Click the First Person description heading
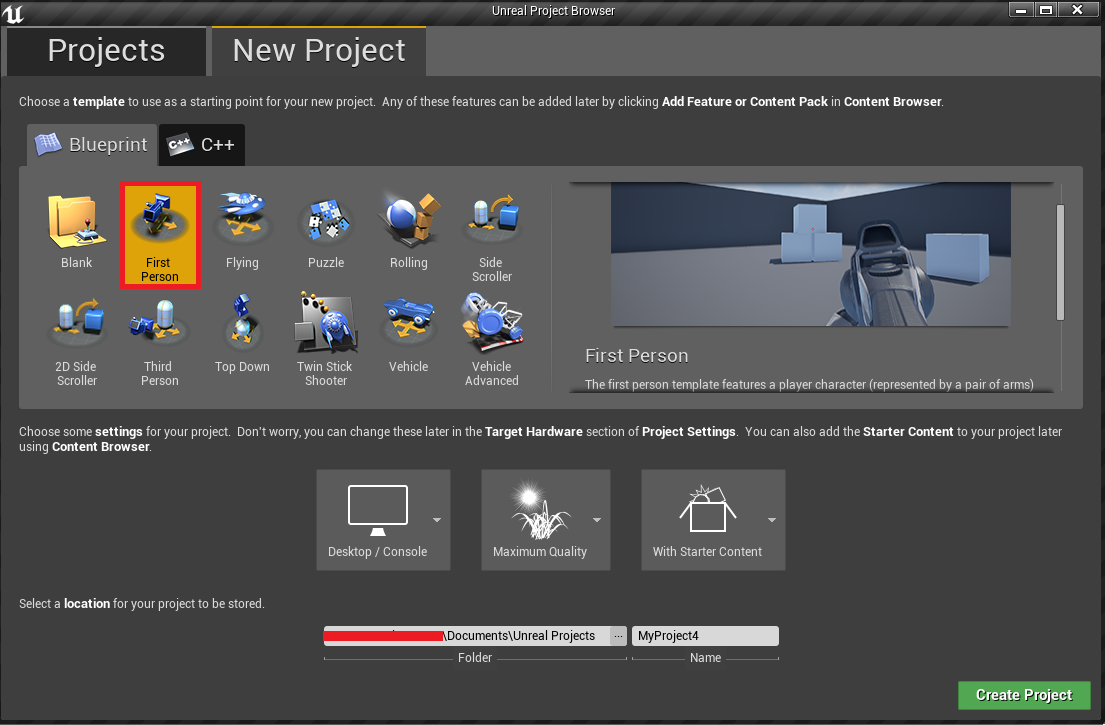Screen dimensions: 1105x725 click(636, 356)
